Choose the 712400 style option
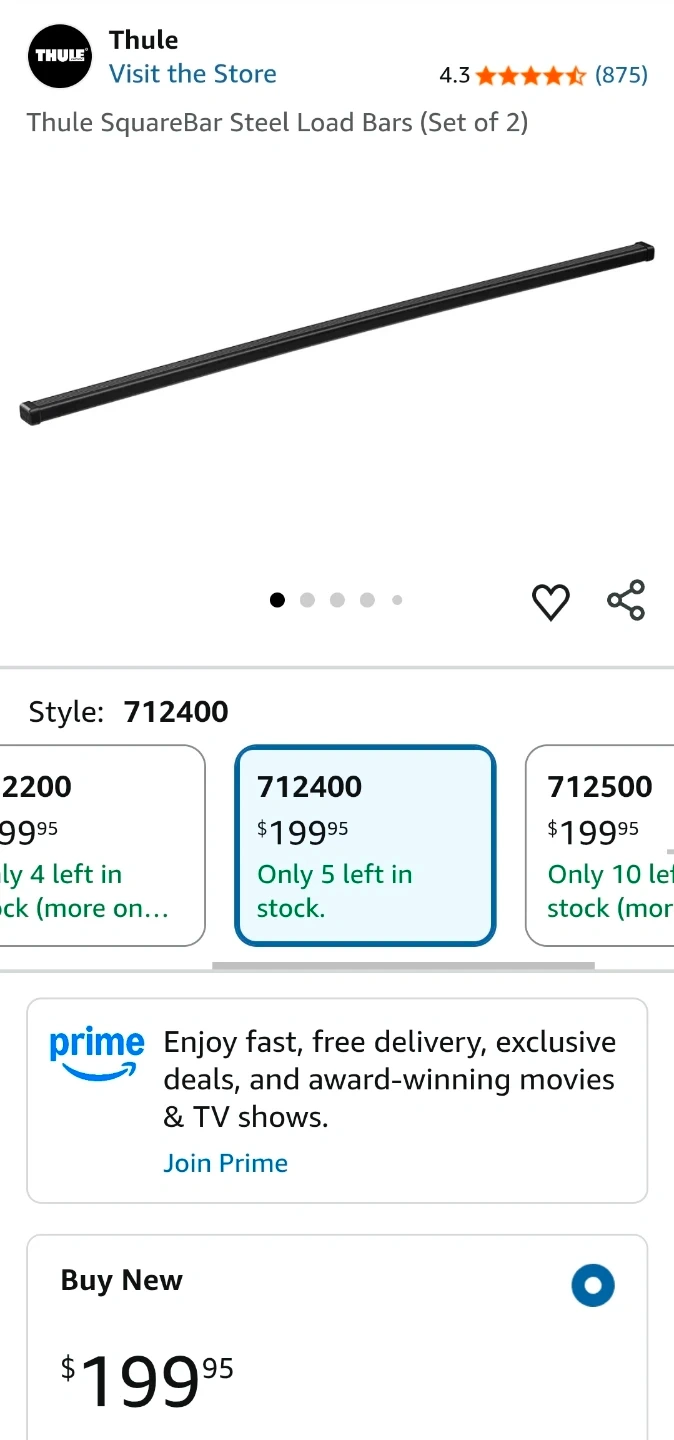The height and width of the screenshot is (1440, 674). point(365,845)
